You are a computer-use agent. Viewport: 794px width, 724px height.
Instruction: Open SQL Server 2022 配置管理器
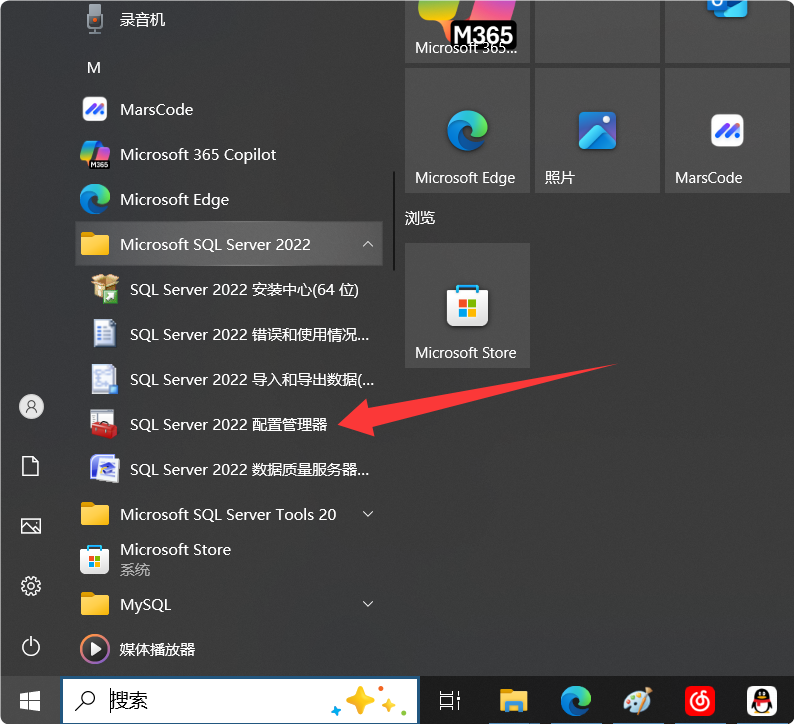click(229, 424)
